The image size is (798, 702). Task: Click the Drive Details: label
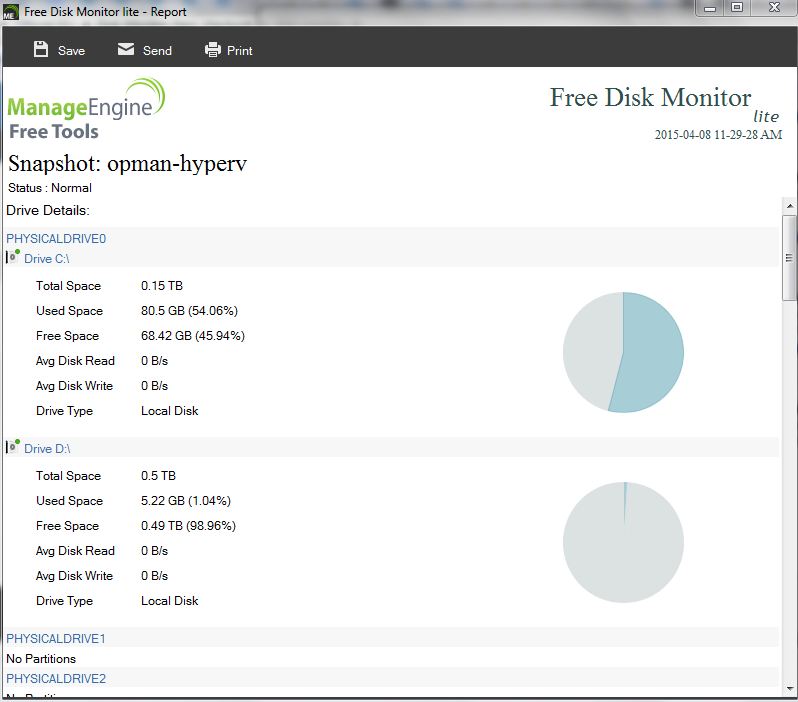tap(48, 210)
